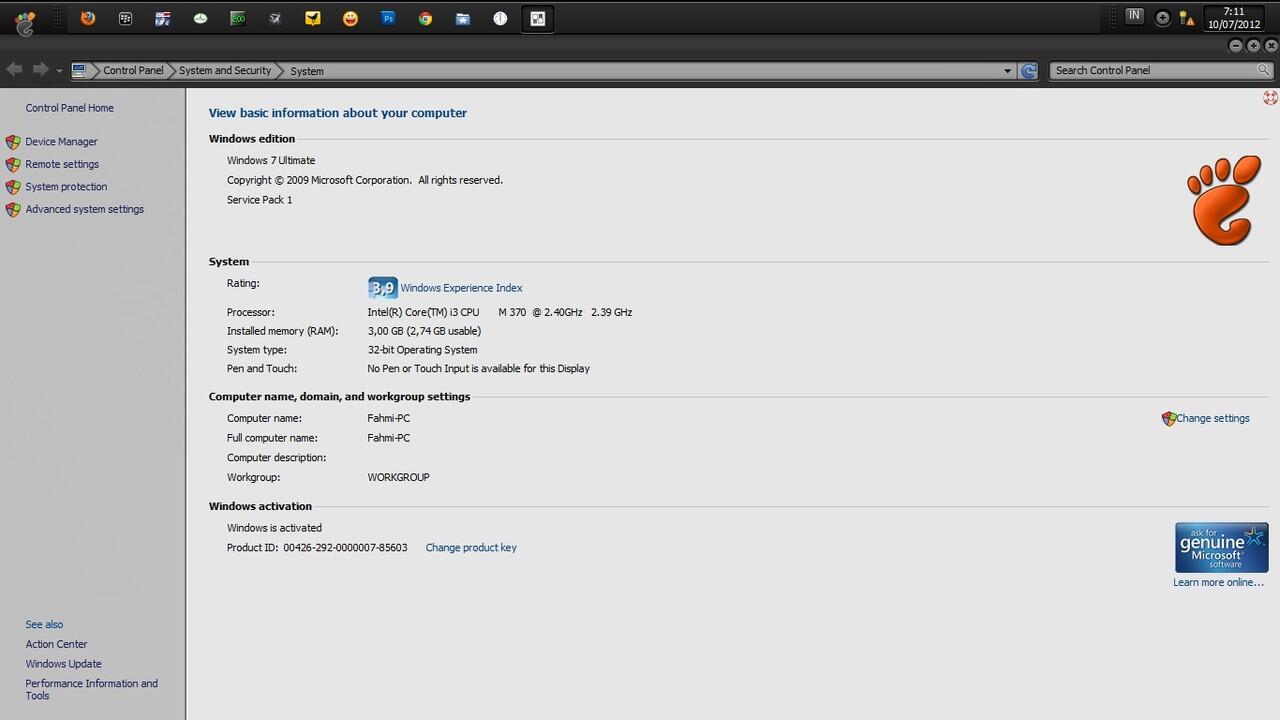Open Action Center

pyautogui.click(x=56, y=645)
